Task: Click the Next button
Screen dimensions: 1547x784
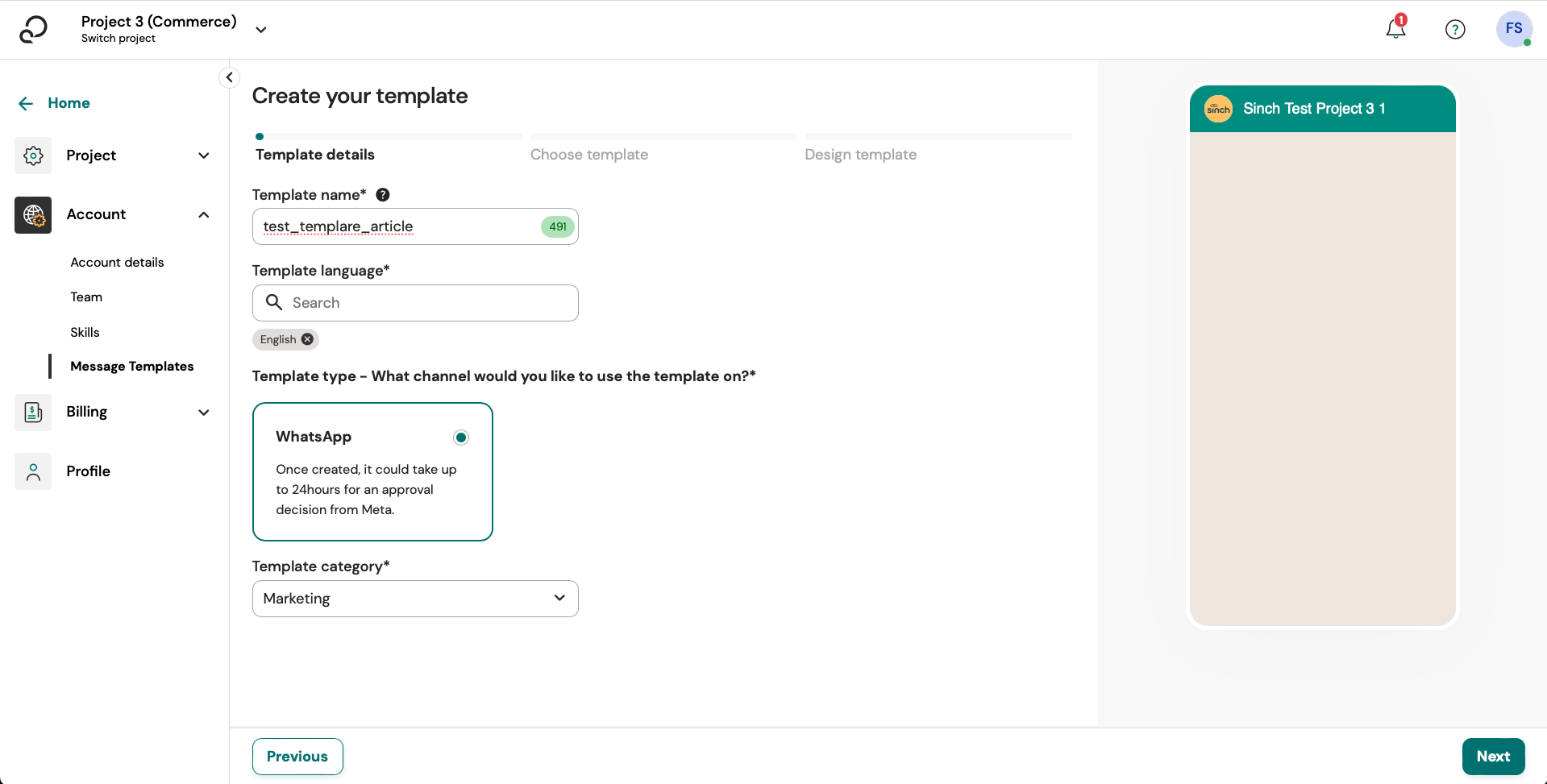Action: pos(1492,756)
